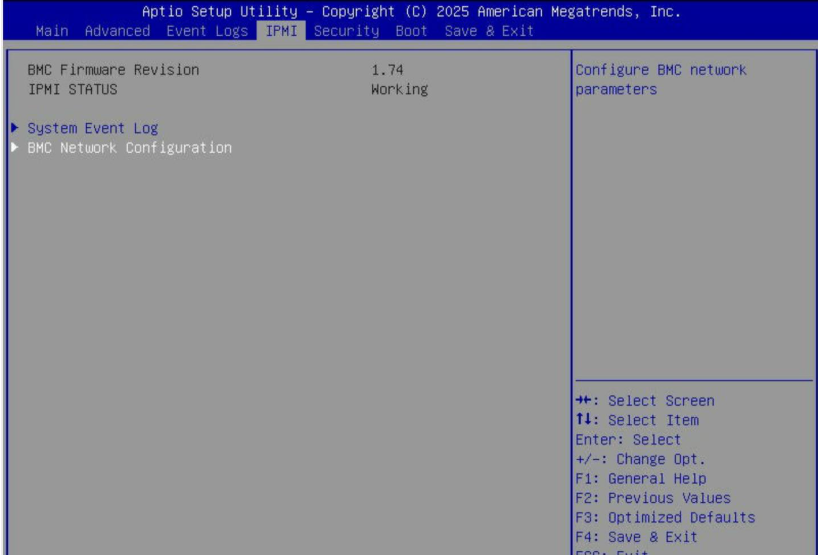Click the F1: General Help hint
This screenshot has width=819, height=555.
[640, 479]
